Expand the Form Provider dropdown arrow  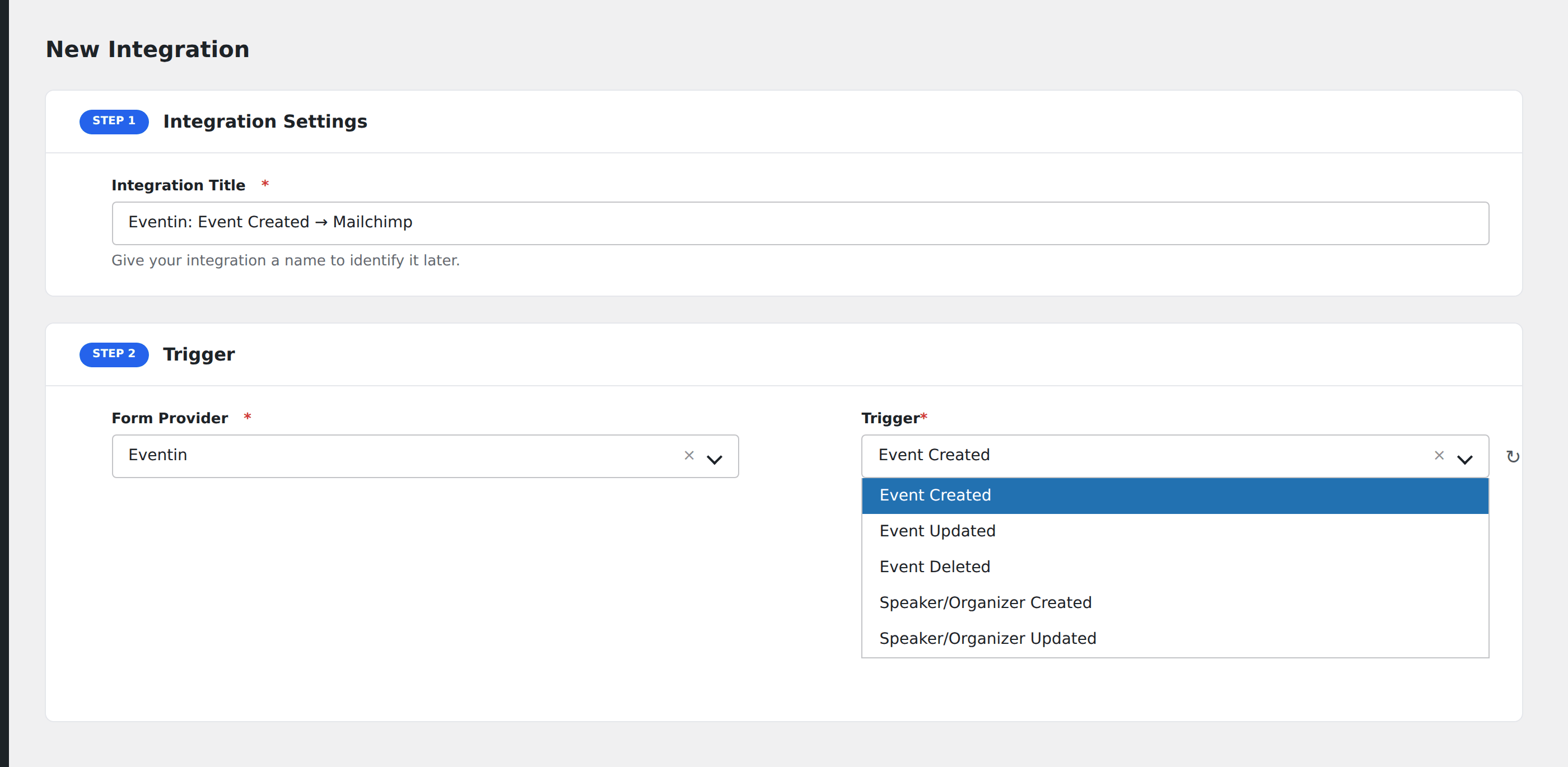714,459
